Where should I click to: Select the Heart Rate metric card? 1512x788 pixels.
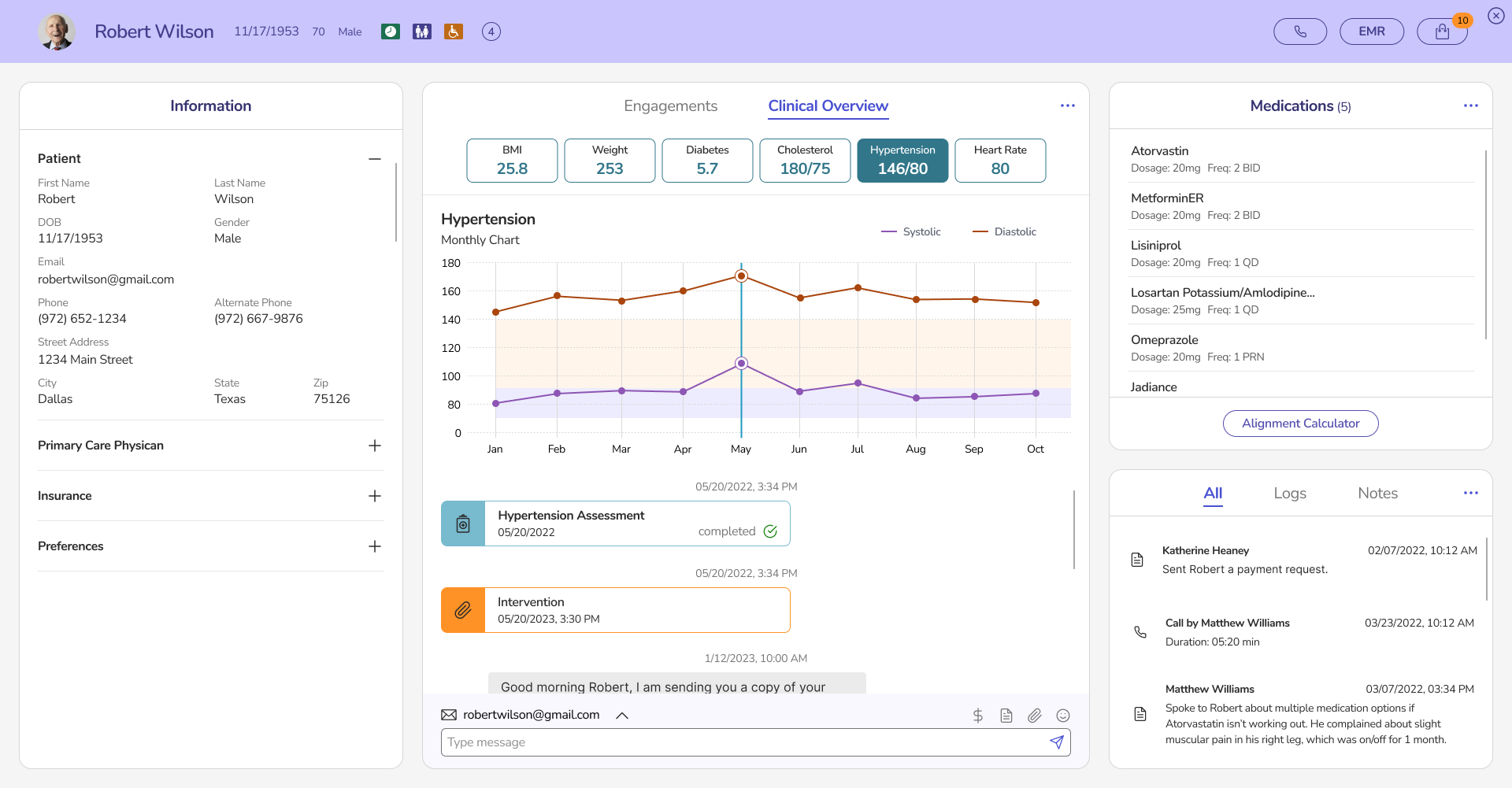(x=999, y=161)
